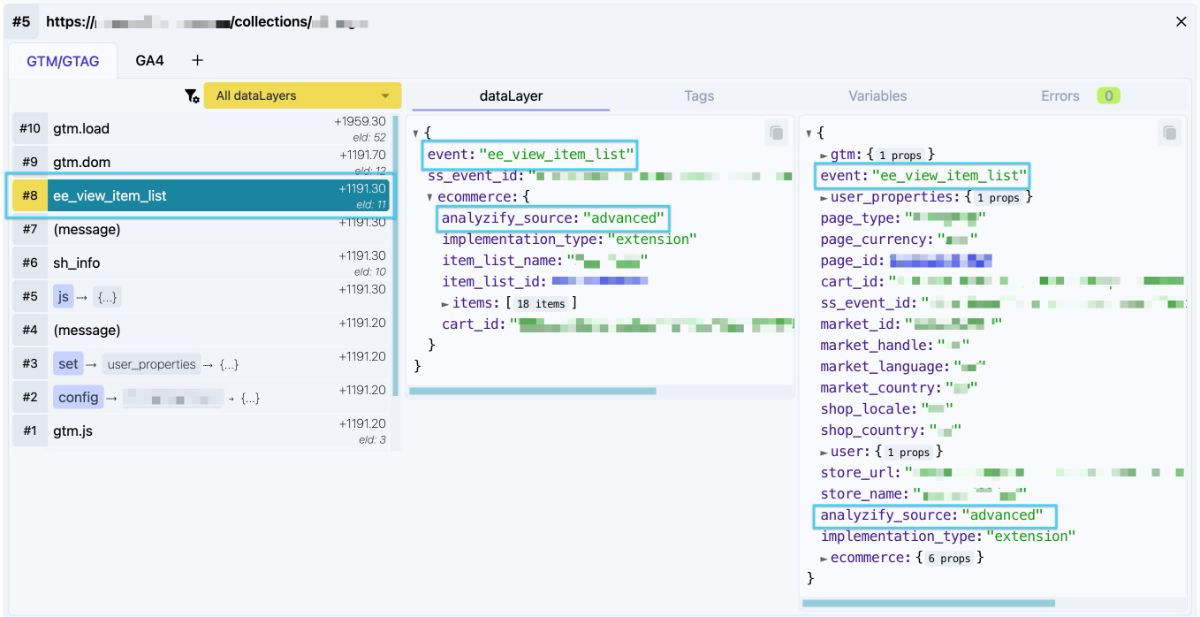This screenshot has width=1200, height=617.
Task: Click analyzify_source "advanced" in right panel
Action: [937, 516]
